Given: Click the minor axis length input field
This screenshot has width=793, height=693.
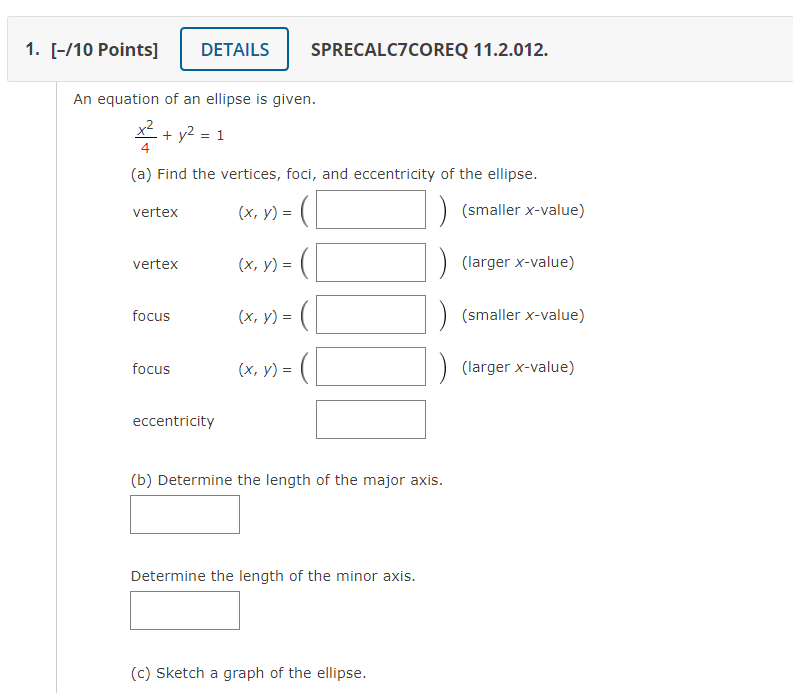Looking at the screenshot, I should [x=185, y=611].
